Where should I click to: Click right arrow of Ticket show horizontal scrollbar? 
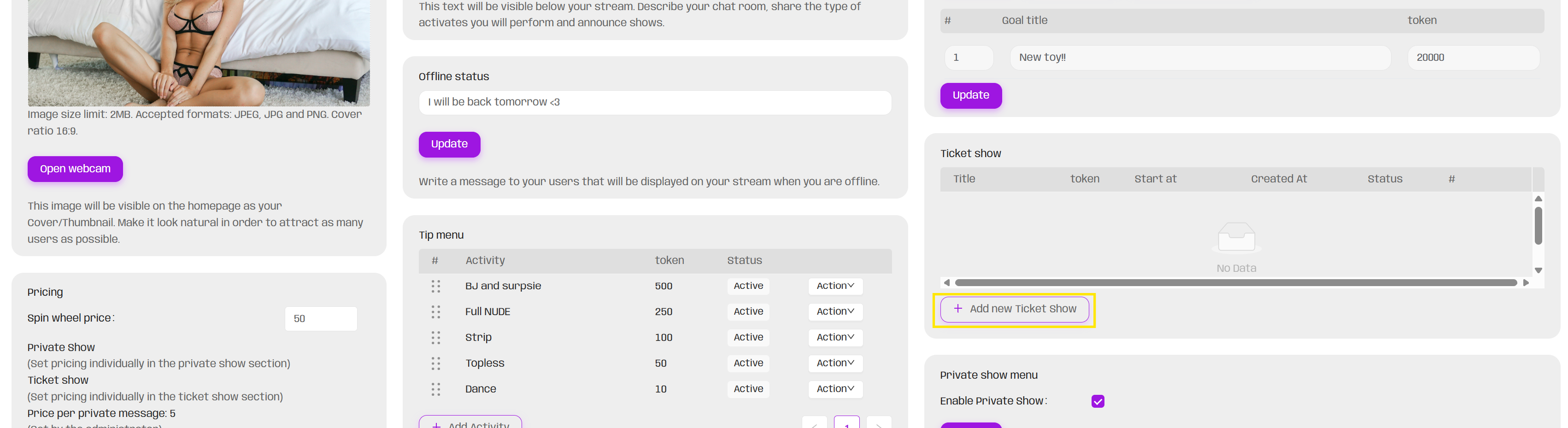coord(1526,282)
